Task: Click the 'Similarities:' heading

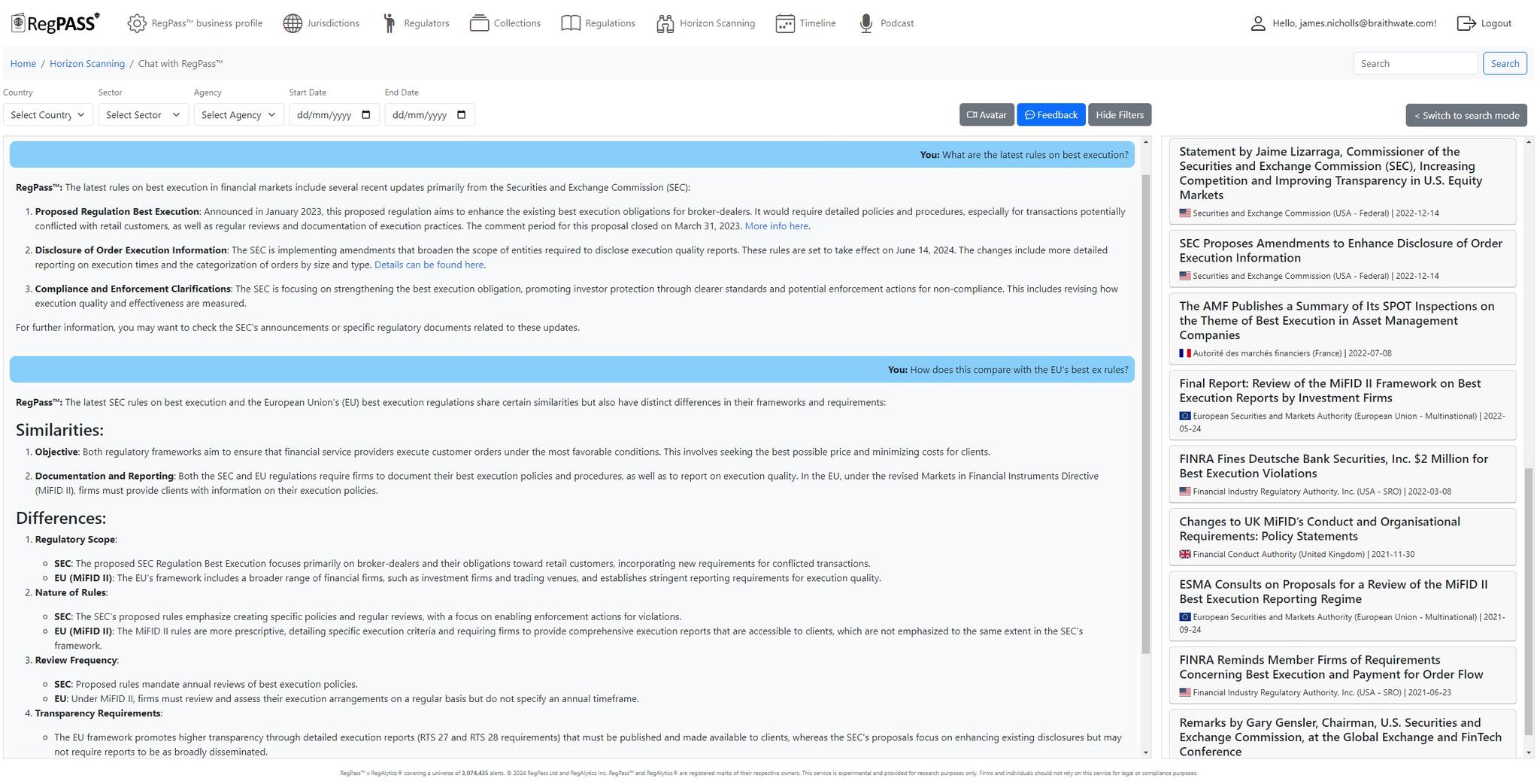Action: point(59,430)
